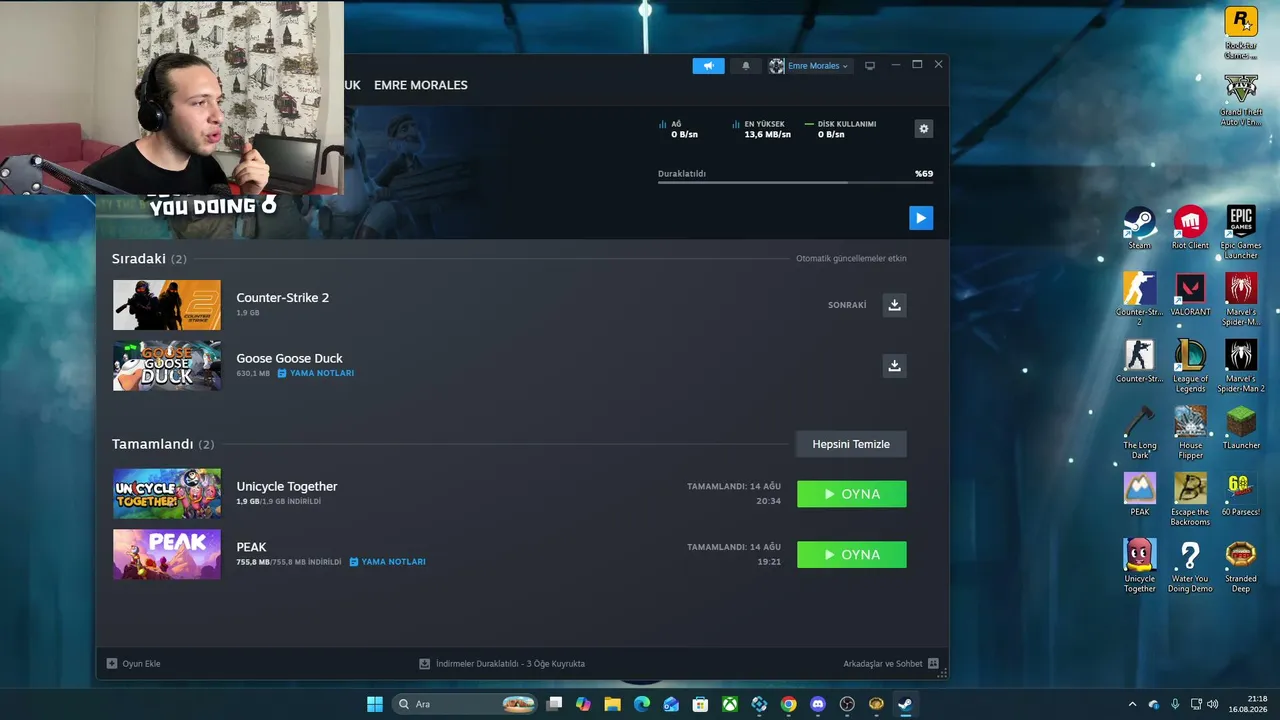Open PEAK patch notes link

click(x=387, y=562)
